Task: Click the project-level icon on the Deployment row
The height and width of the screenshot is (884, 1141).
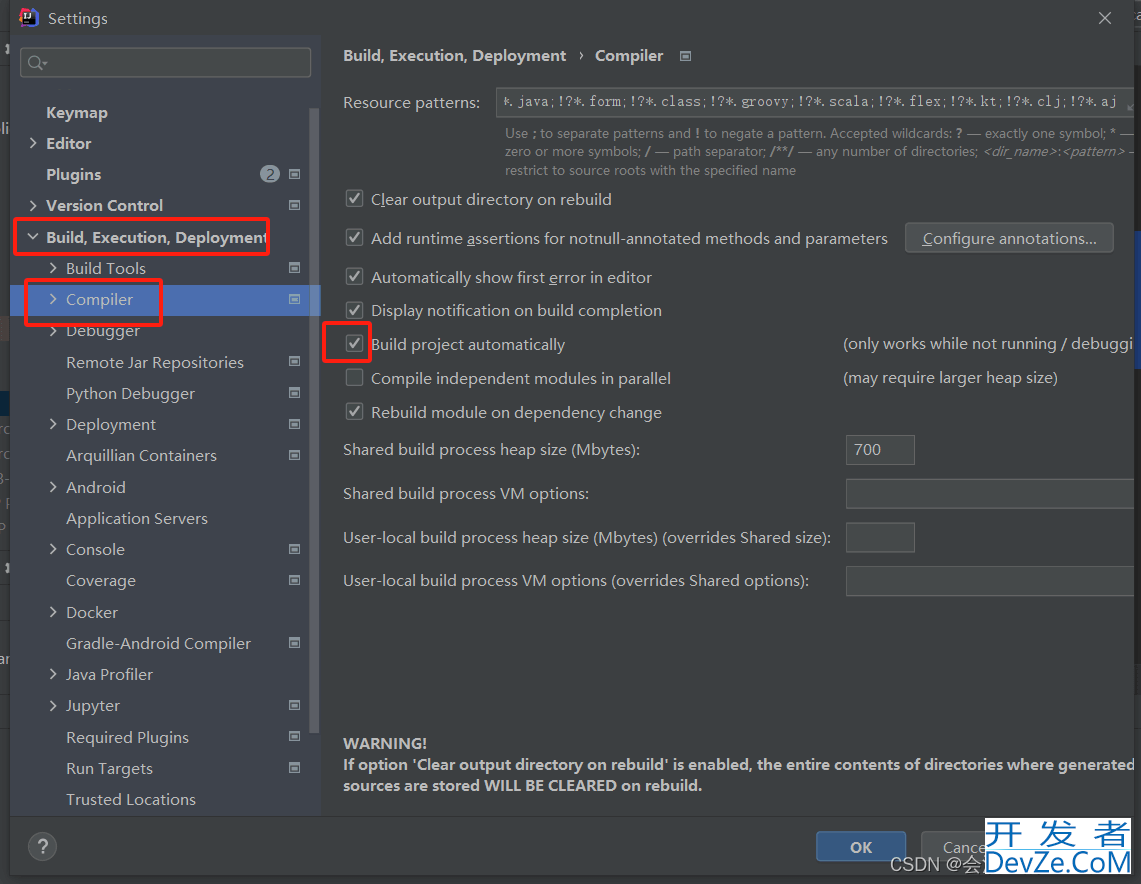Action: (x=295, y=424)
